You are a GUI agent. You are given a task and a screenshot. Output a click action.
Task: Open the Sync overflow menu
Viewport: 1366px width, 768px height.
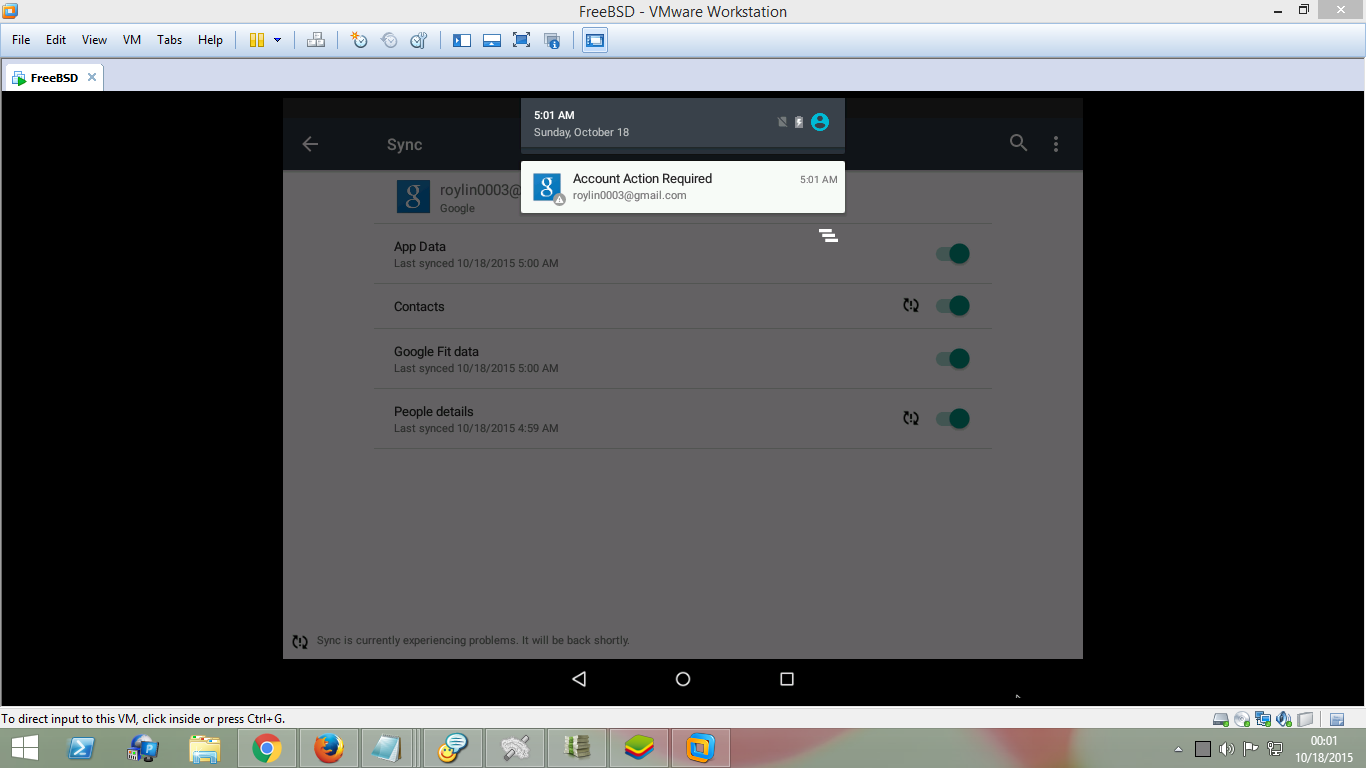pyautogui.click(x=1056, y=144)
